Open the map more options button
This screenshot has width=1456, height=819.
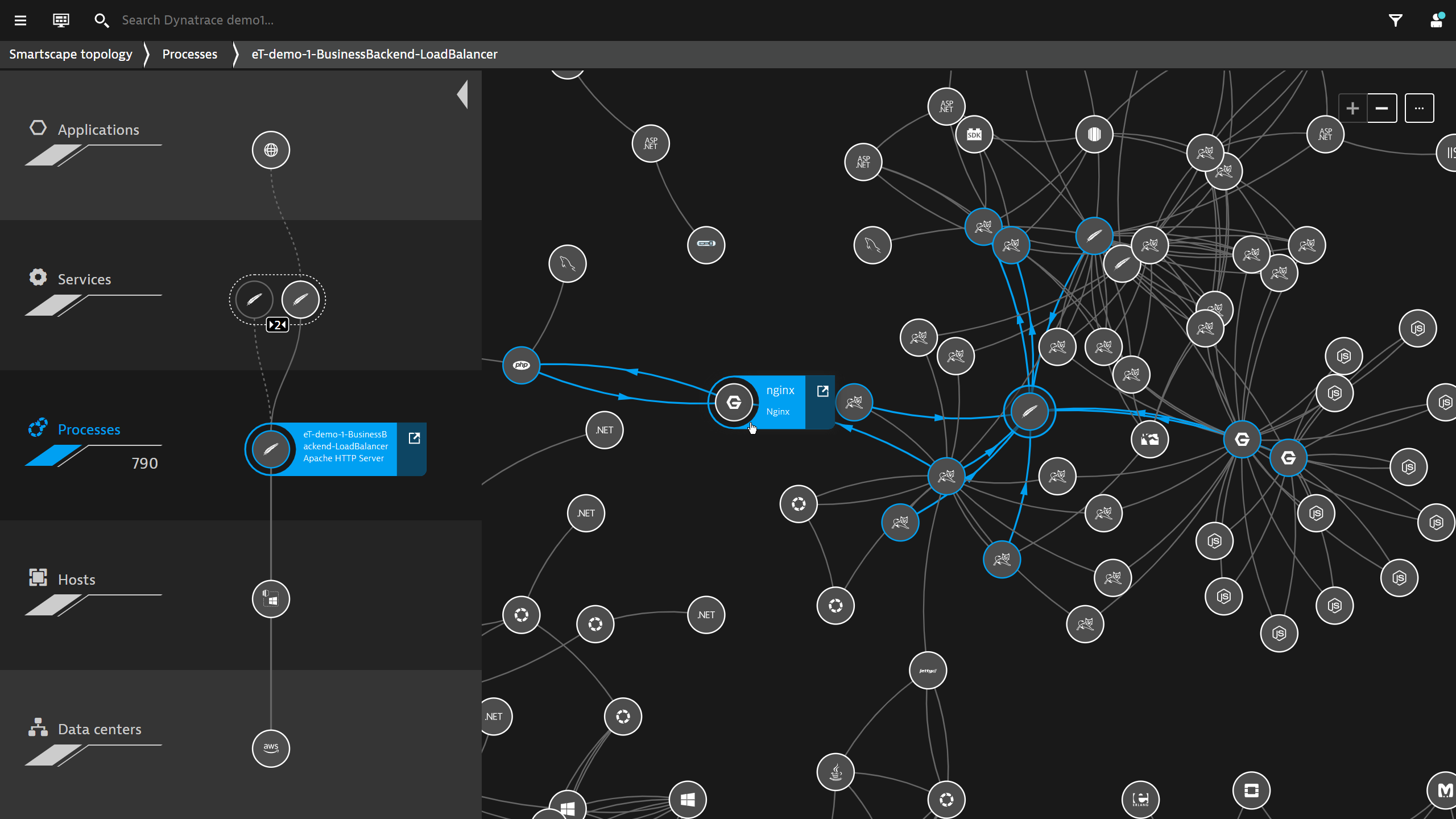[1420, 108]
